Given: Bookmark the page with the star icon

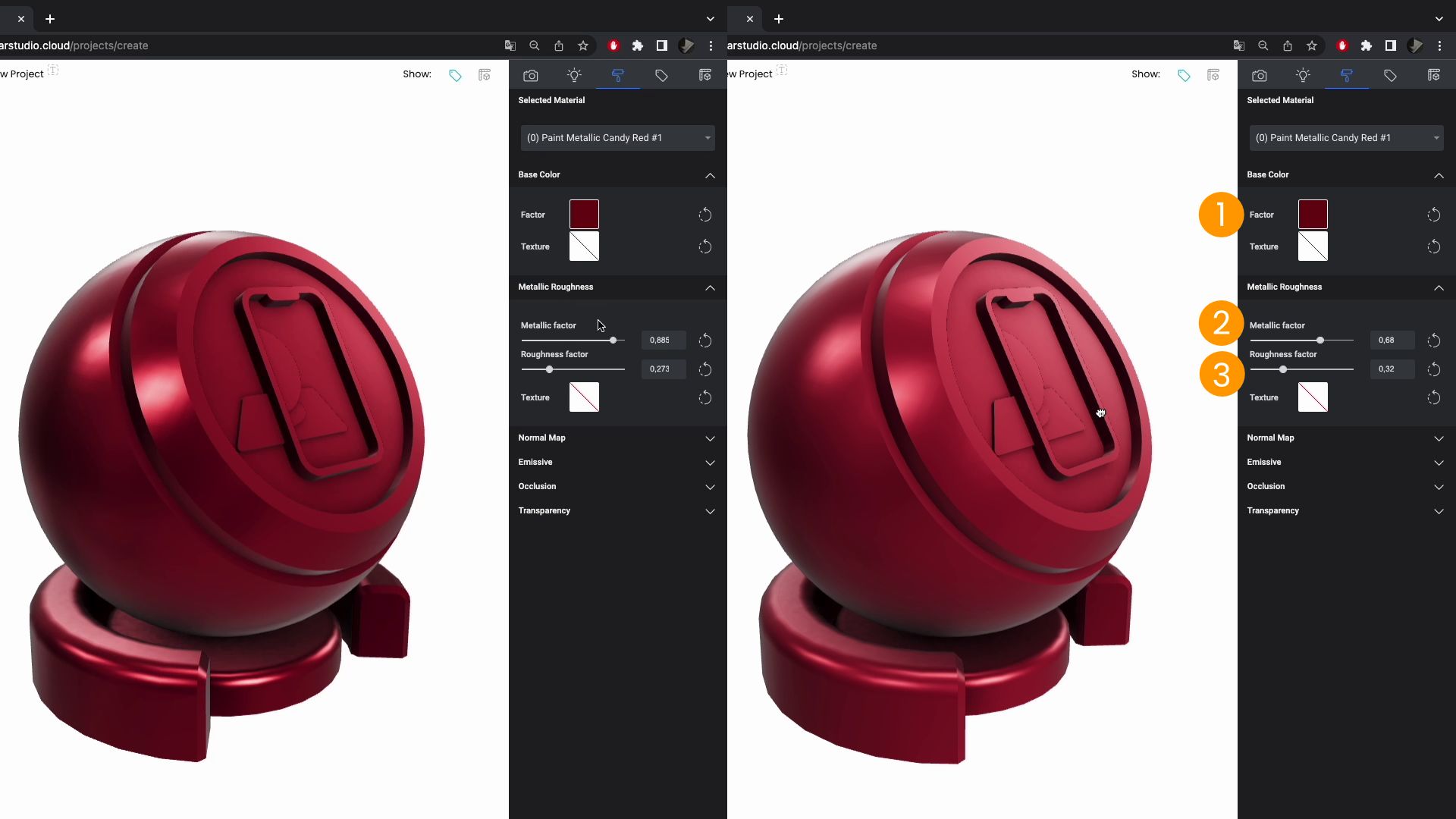Looking at the screenshot, I should (x=584, y=45).
